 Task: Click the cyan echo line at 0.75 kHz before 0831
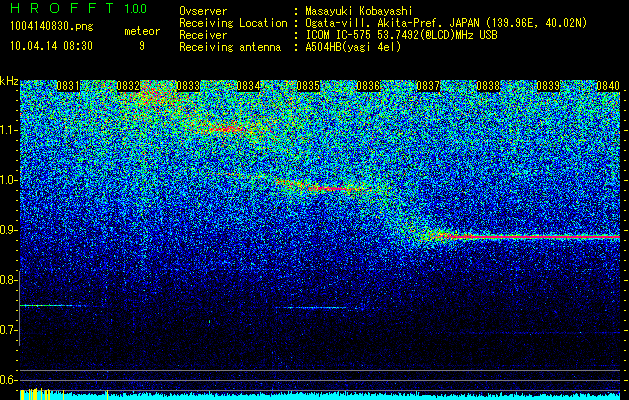pos(52,306)
